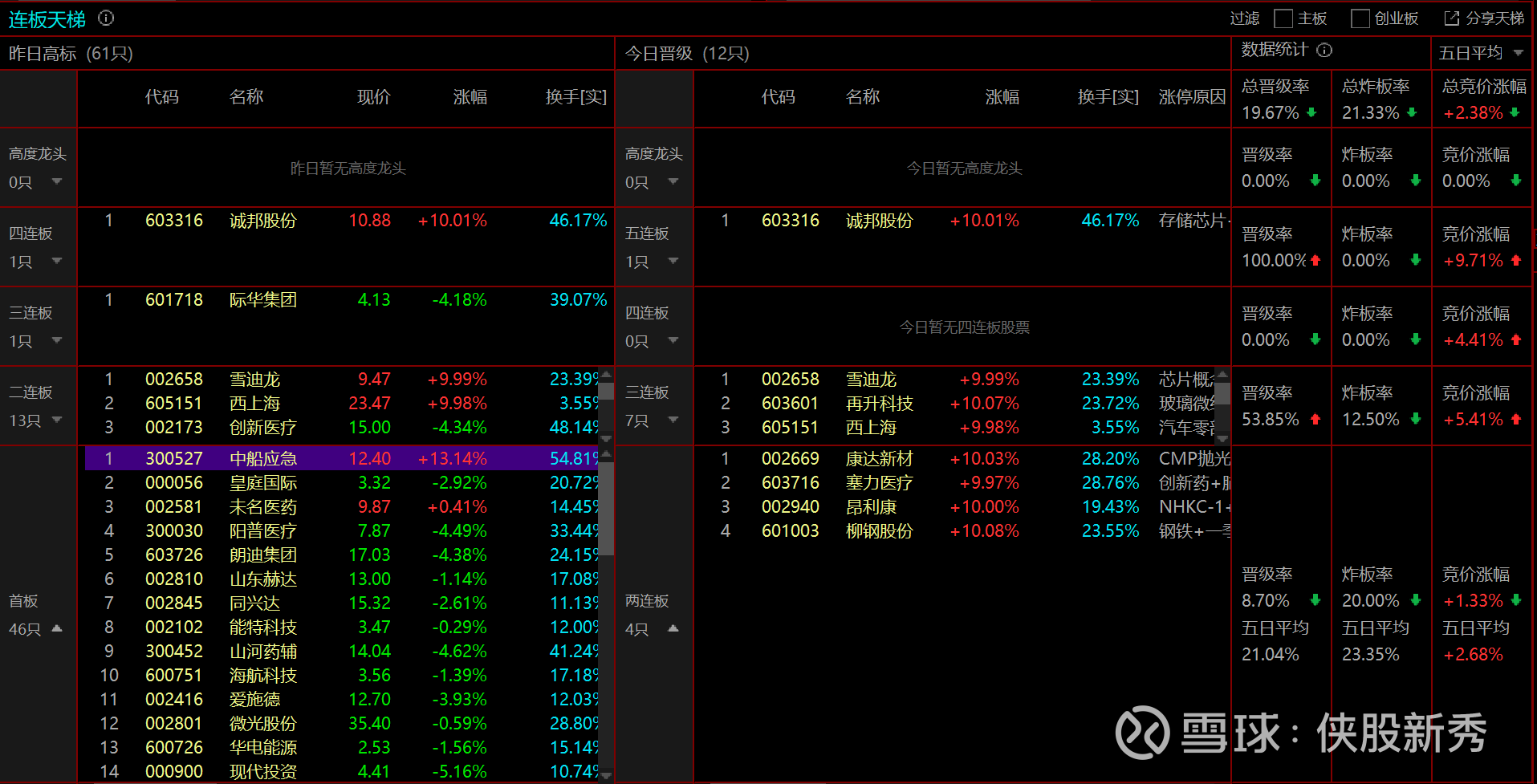Click the 首板 list scrollbar thumb

607,509
